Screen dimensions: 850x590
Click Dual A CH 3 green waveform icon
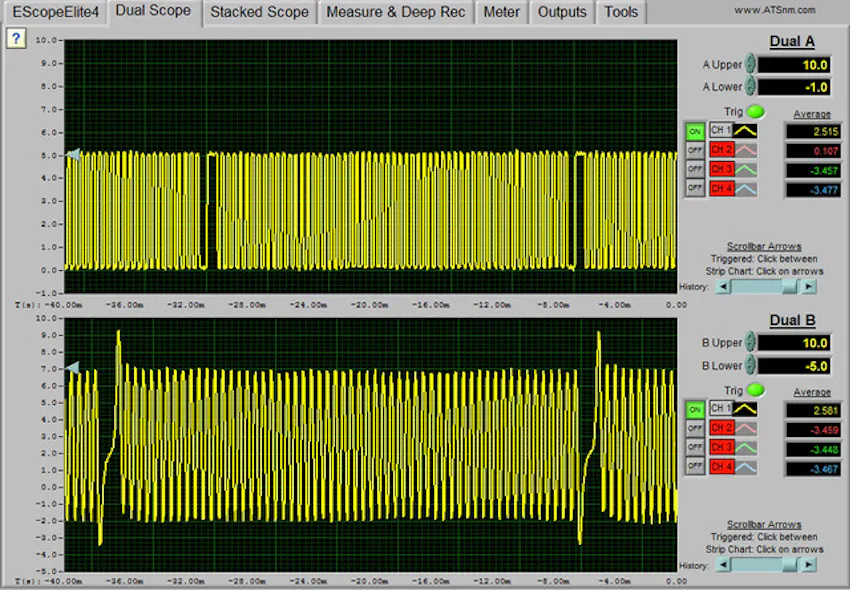[x=745, y=169]
